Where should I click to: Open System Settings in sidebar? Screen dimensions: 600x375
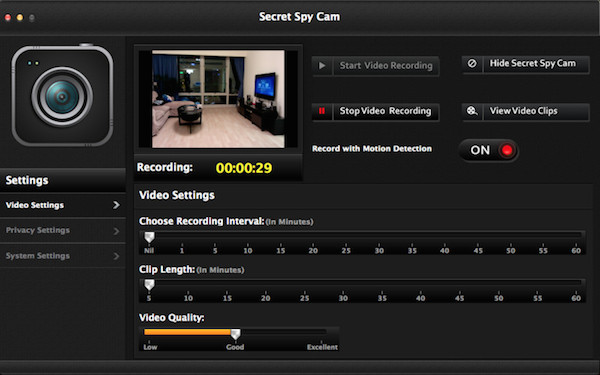pyautogui.click(x=63, y=256)
